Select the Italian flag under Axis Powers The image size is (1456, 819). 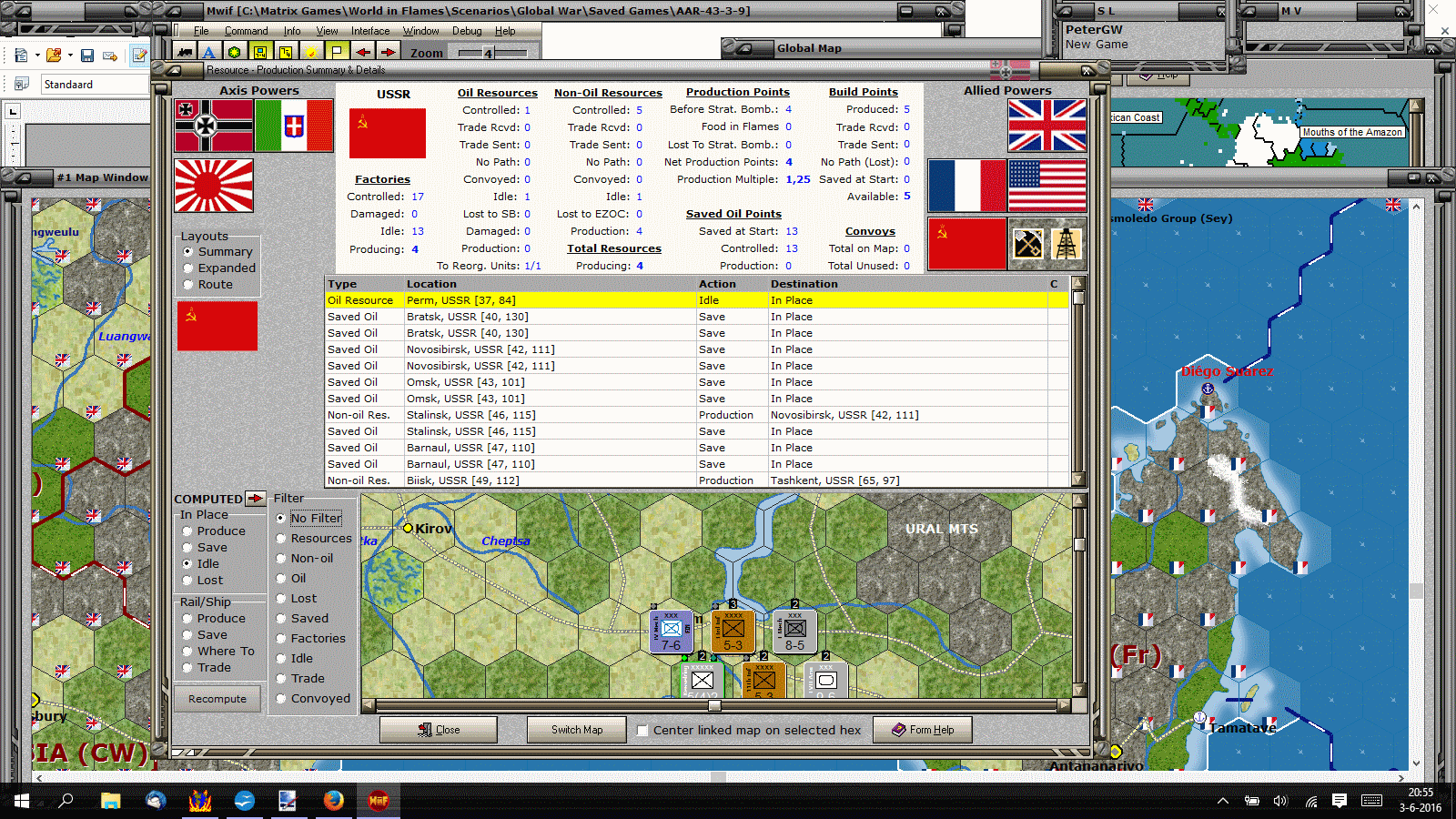click(x=294, y=126)
